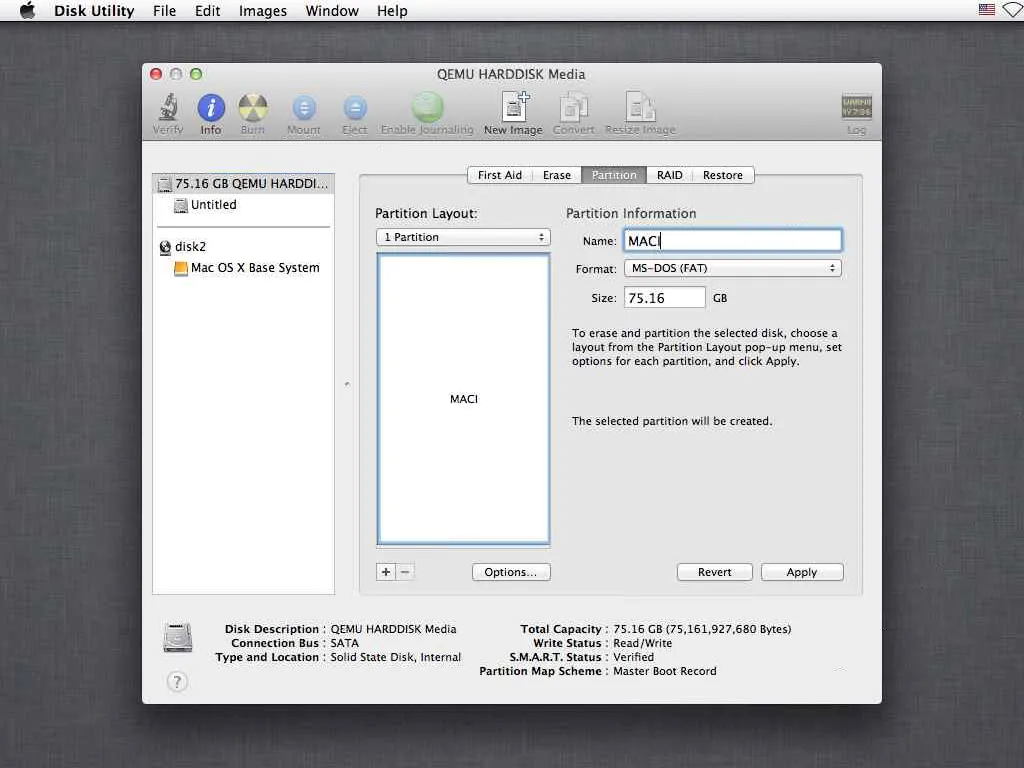This screenshot has width=1024, height=768.
Task: Add a partition with the plus button
Action: [x=386, y=572]
